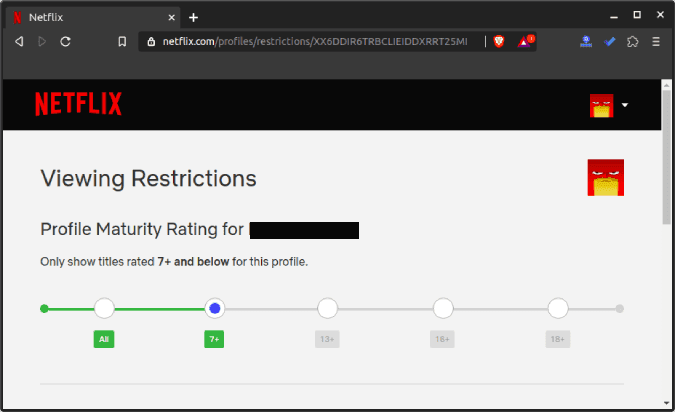
Task: Open the Extensions puzzle piece menu
Action: pos(632,41)
